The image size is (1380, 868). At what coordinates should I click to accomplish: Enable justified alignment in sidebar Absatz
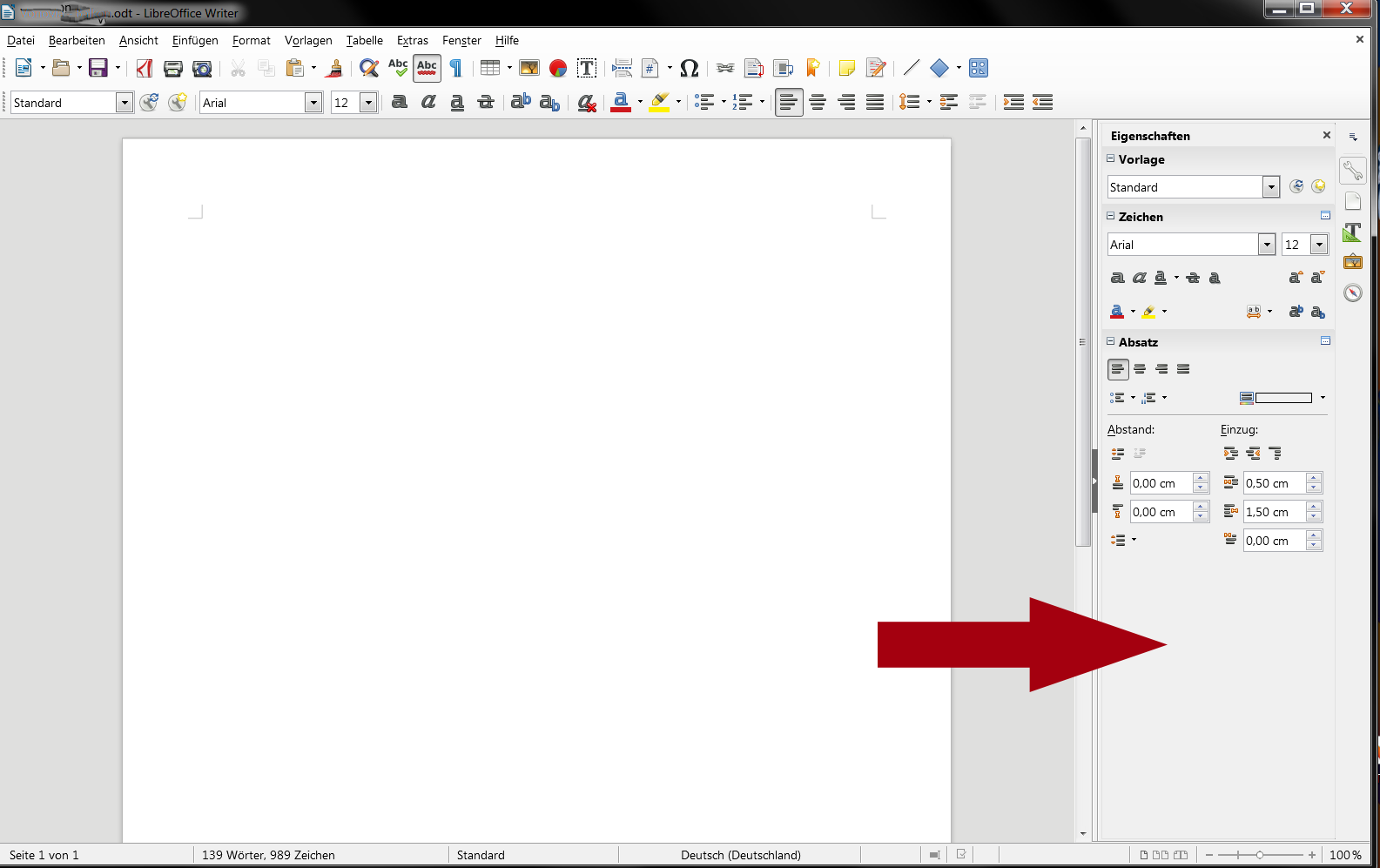[1183, 369]
